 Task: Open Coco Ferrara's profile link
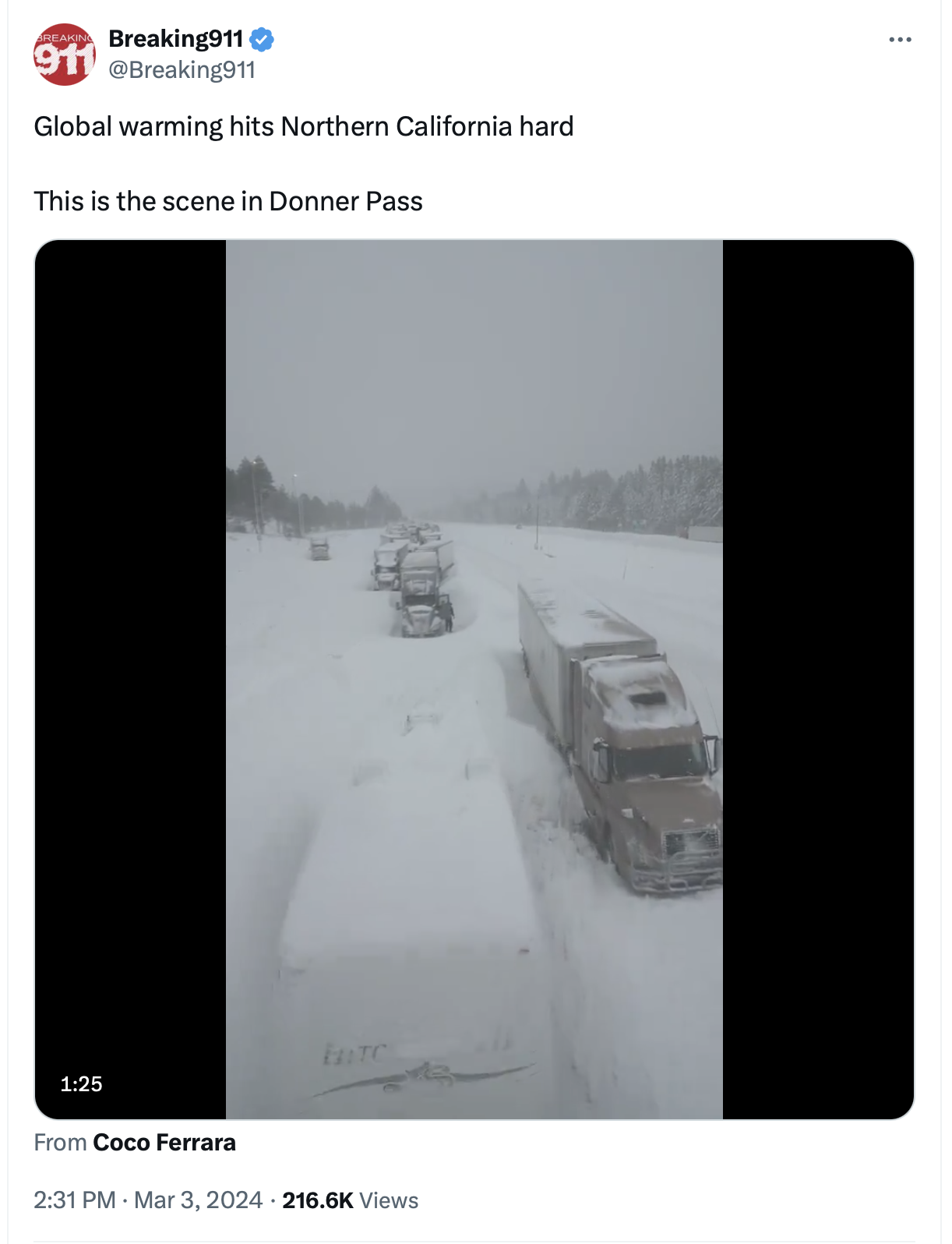tap(164, 1142)
